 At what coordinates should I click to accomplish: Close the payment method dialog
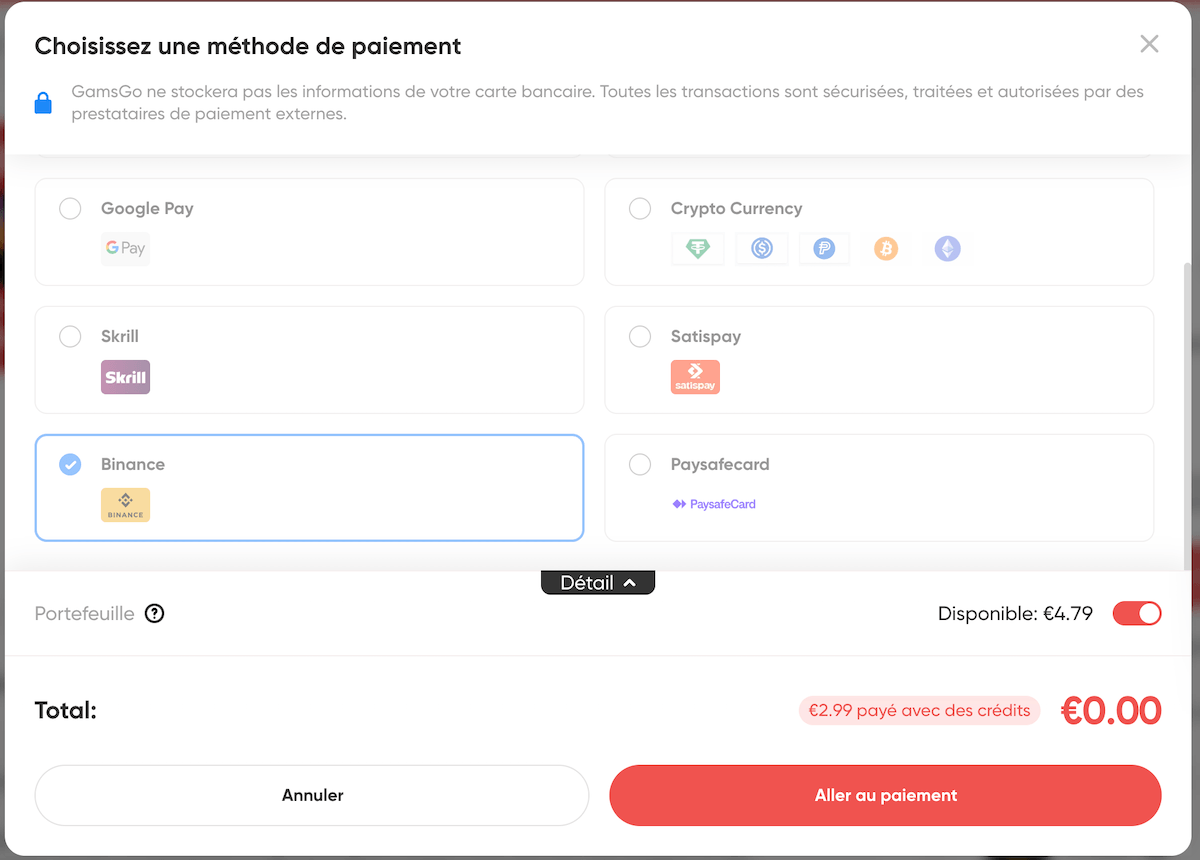point(1149,44)
